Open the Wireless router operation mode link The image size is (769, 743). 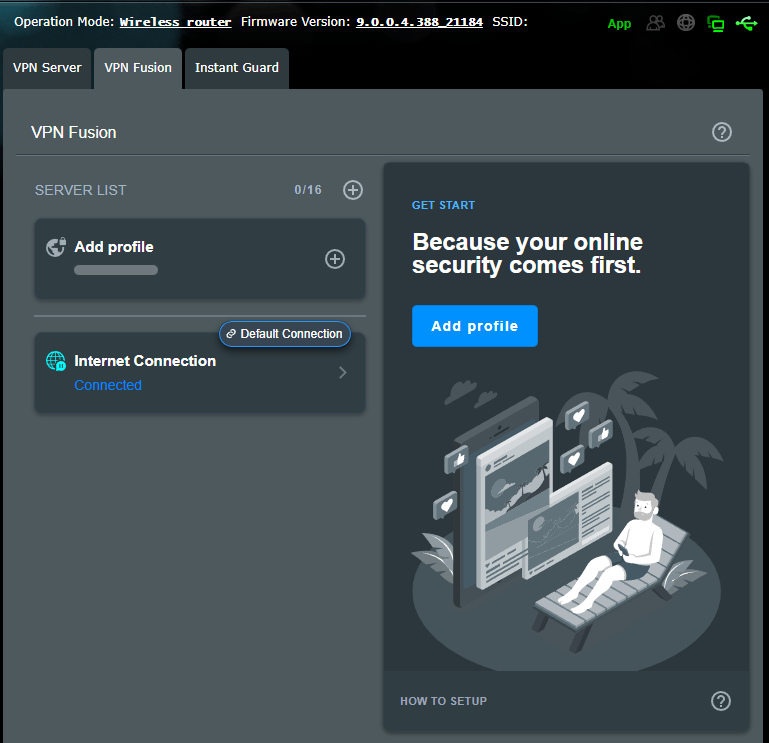point(175,22)
